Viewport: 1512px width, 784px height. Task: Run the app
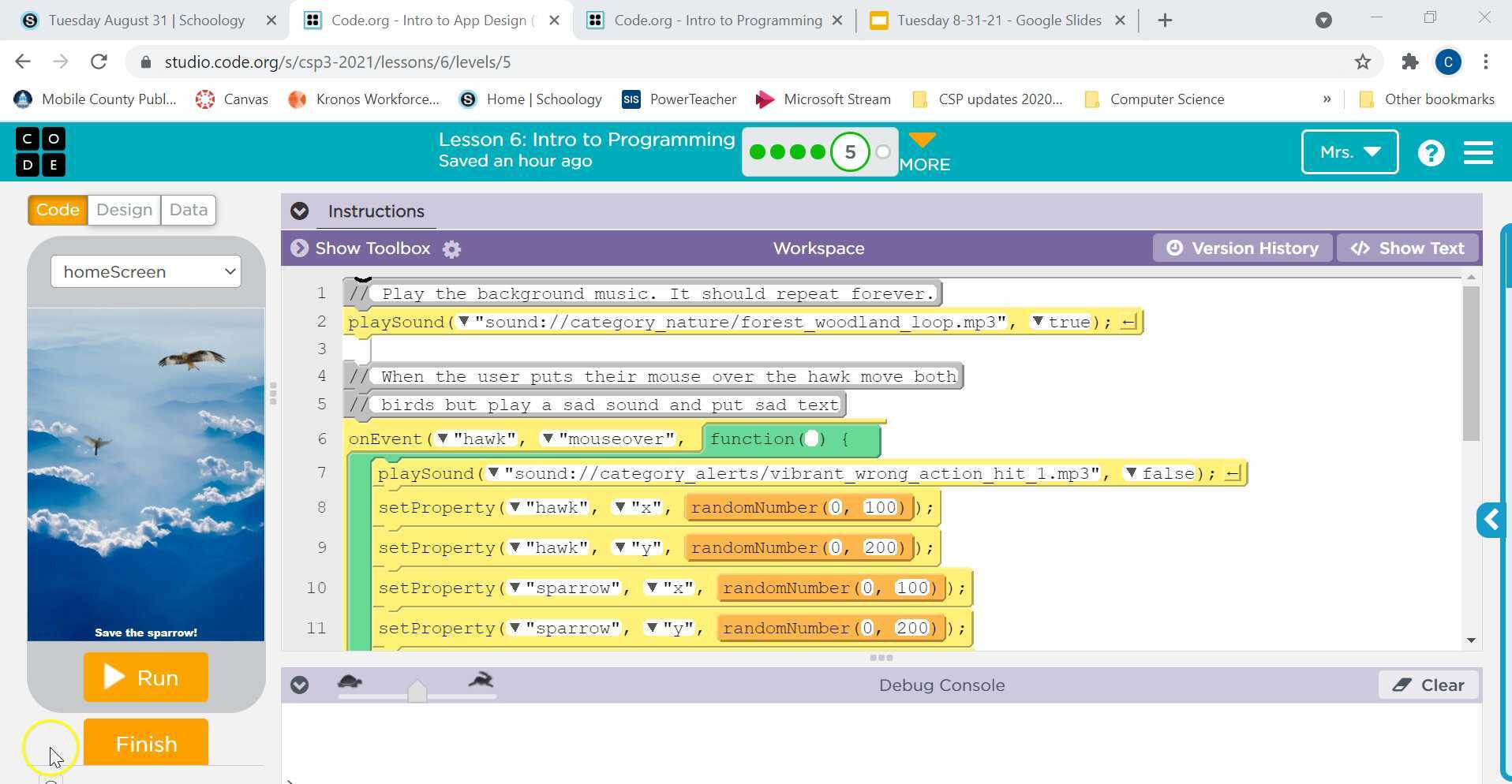146,678
